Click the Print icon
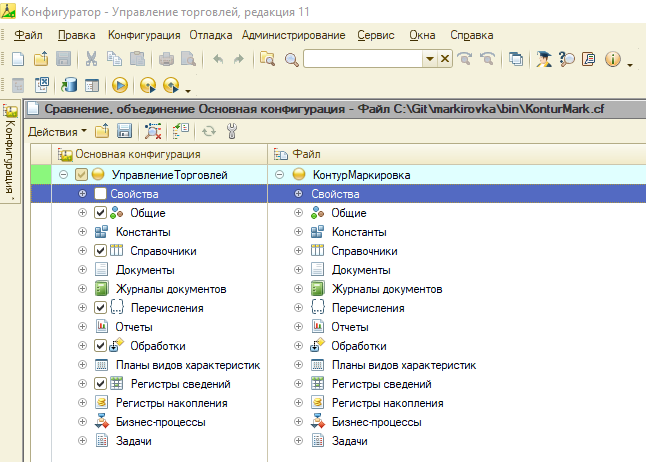The width and height of the screenshot is (646, 462). point(166,59)
